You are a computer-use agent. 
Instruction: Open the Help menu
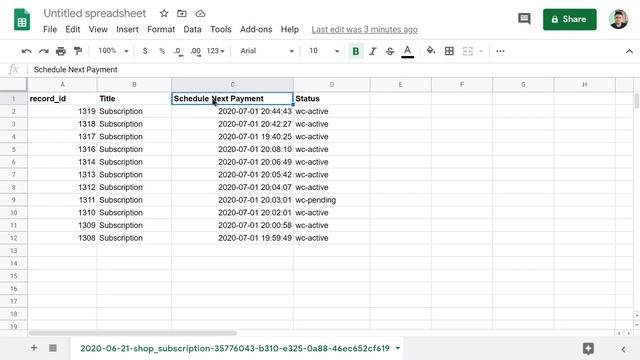coord(290,29)
